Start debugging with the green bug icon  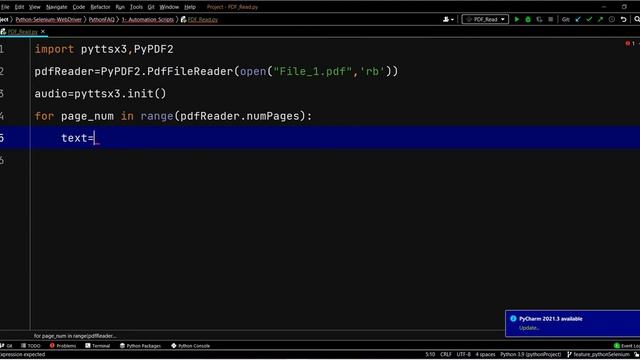coord(528,19)
